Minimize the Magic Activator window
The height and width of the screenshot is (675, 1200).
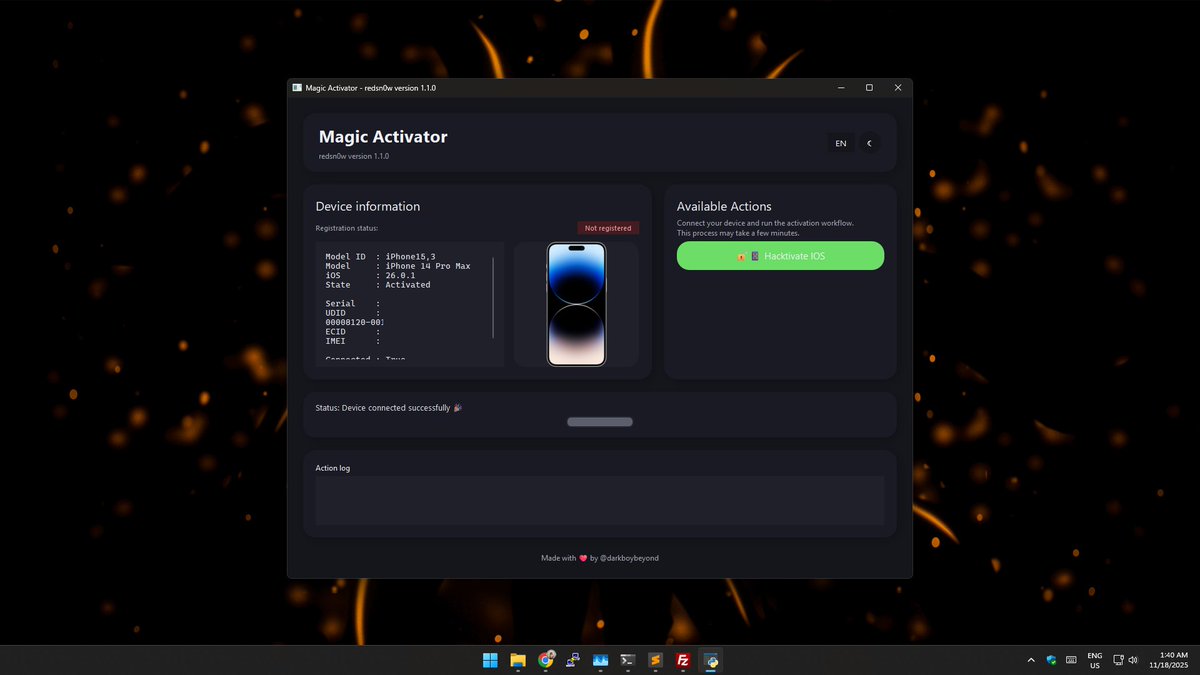click(x=841, y=88)
